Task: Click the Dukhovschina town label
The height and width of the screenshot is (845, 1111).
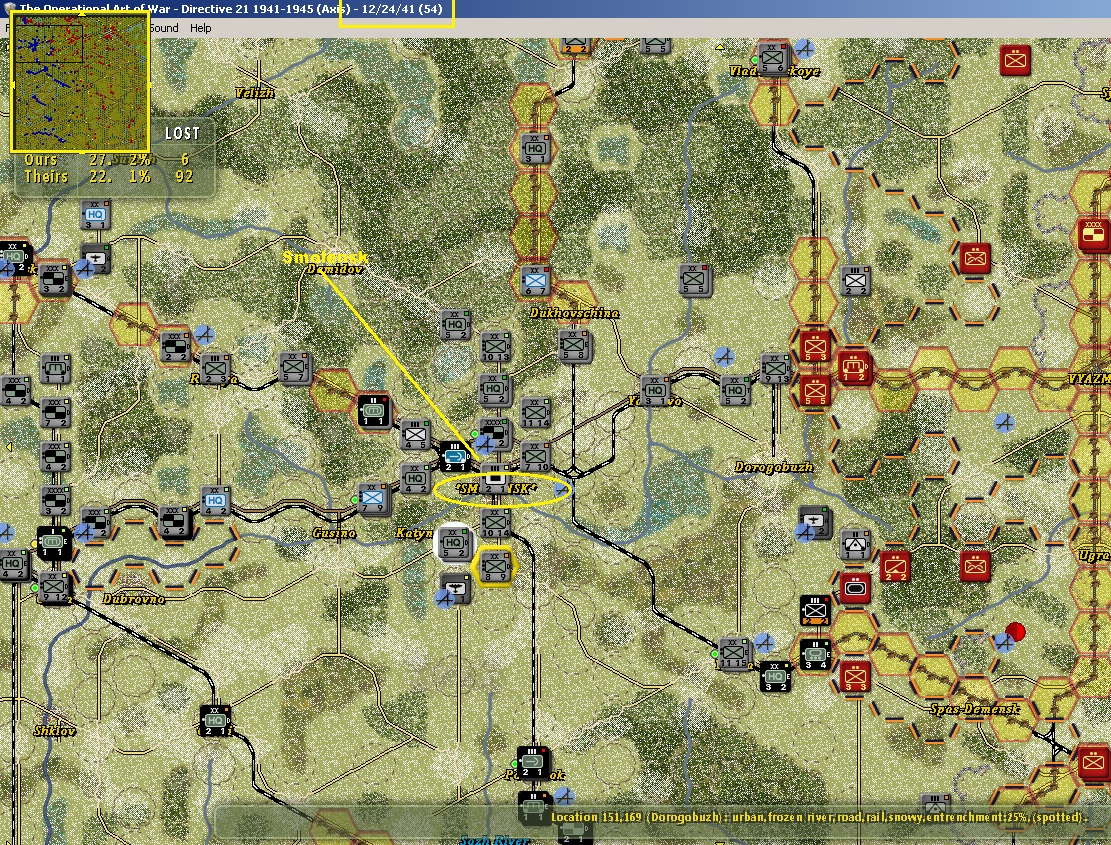Action: tap(574, 313)
